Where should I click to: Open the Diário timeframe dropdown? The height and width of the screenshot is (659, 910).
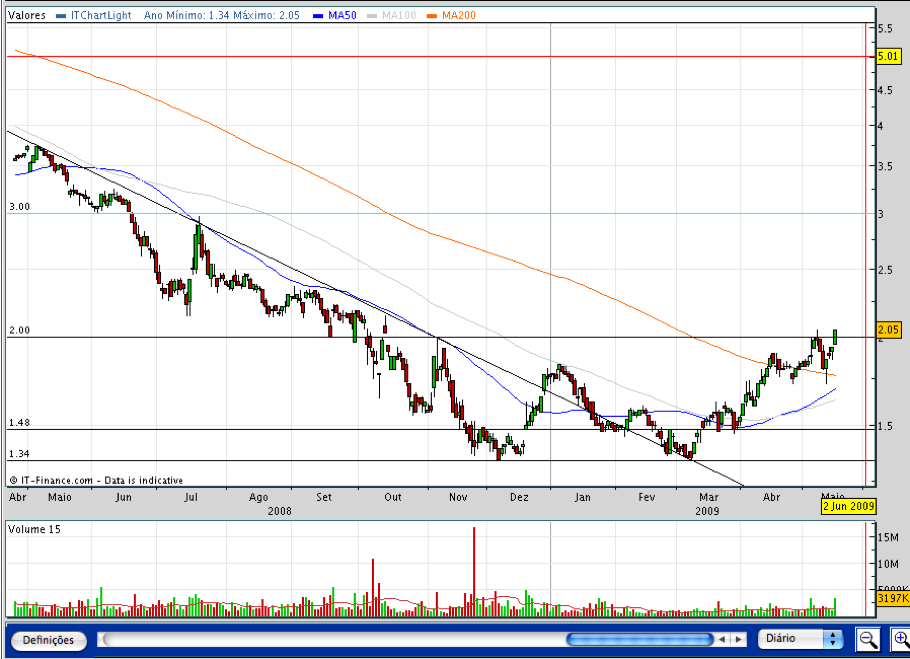(801, 639)
